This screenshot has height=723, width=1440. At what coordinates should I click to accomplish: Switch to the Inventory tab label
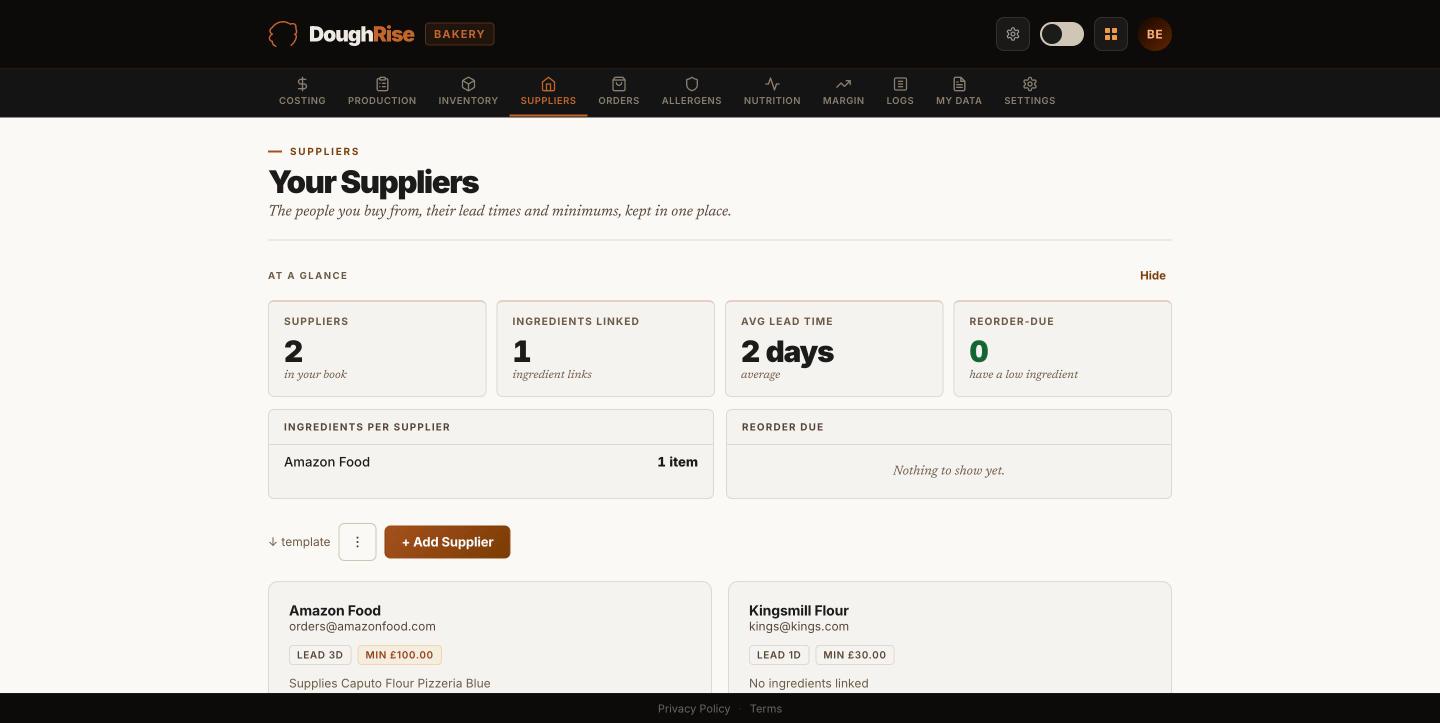pyautogui.click(x=468, y=101)
